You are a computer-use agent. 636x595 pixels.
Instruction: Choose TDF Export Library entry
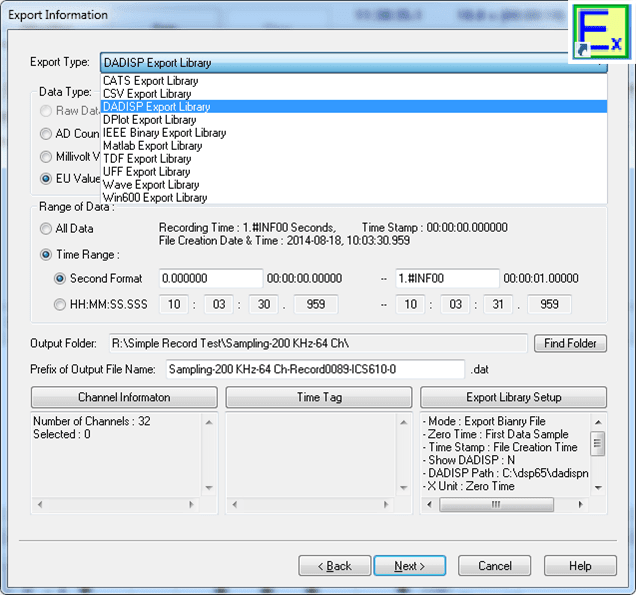coord(353,159)
